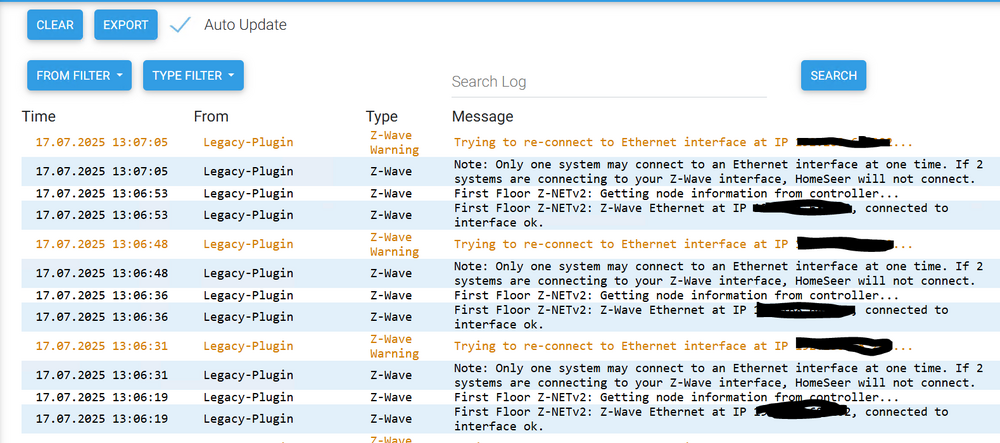Focus the Search Log input field
Image resolution: width=1000 pixels, height=443 pixels.
pos(608,82)
